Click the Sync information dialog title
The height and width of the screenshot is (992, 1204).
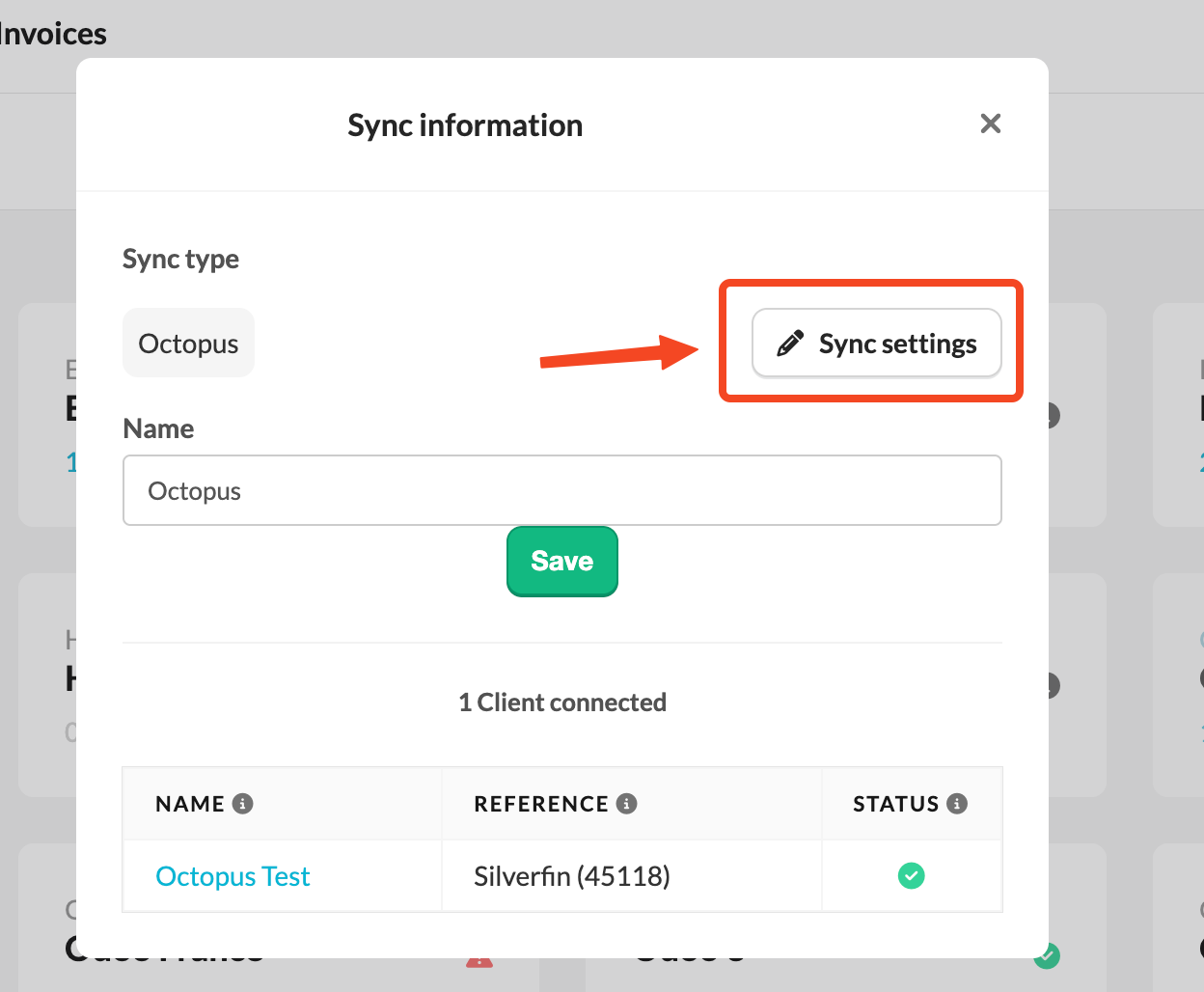tap(465, 125)
